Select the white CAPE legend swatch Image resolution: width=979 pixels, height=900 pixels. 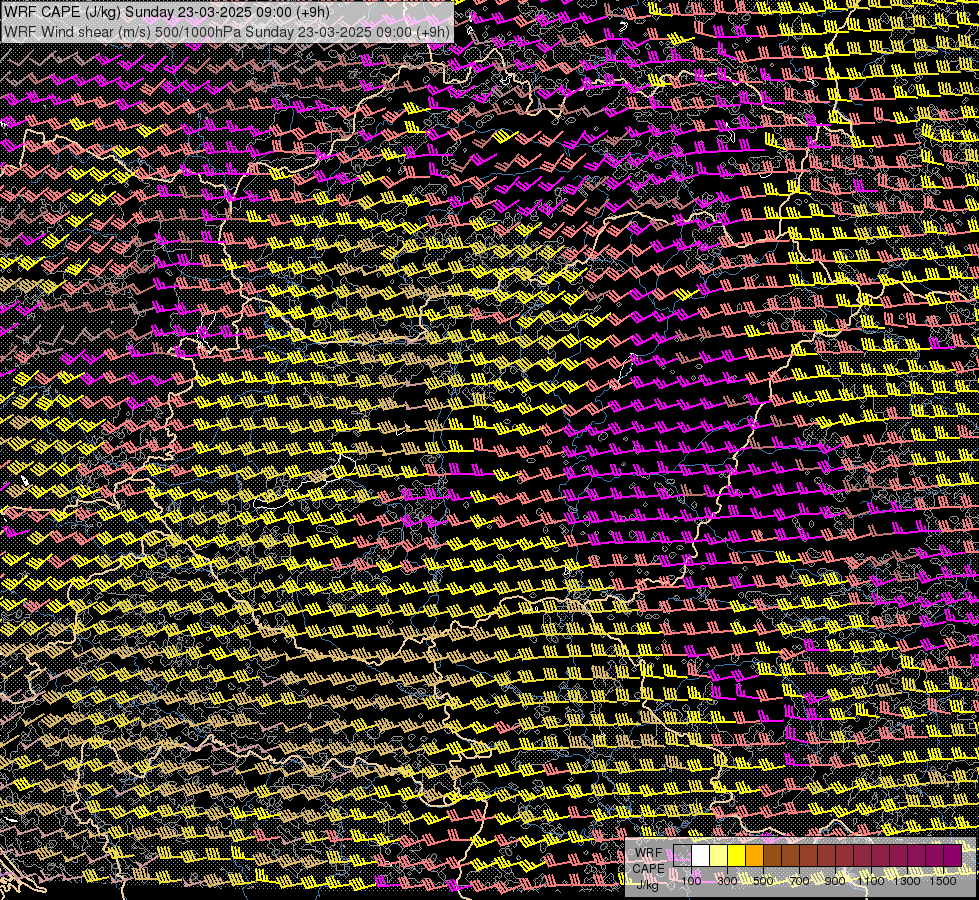pos(701,856)
